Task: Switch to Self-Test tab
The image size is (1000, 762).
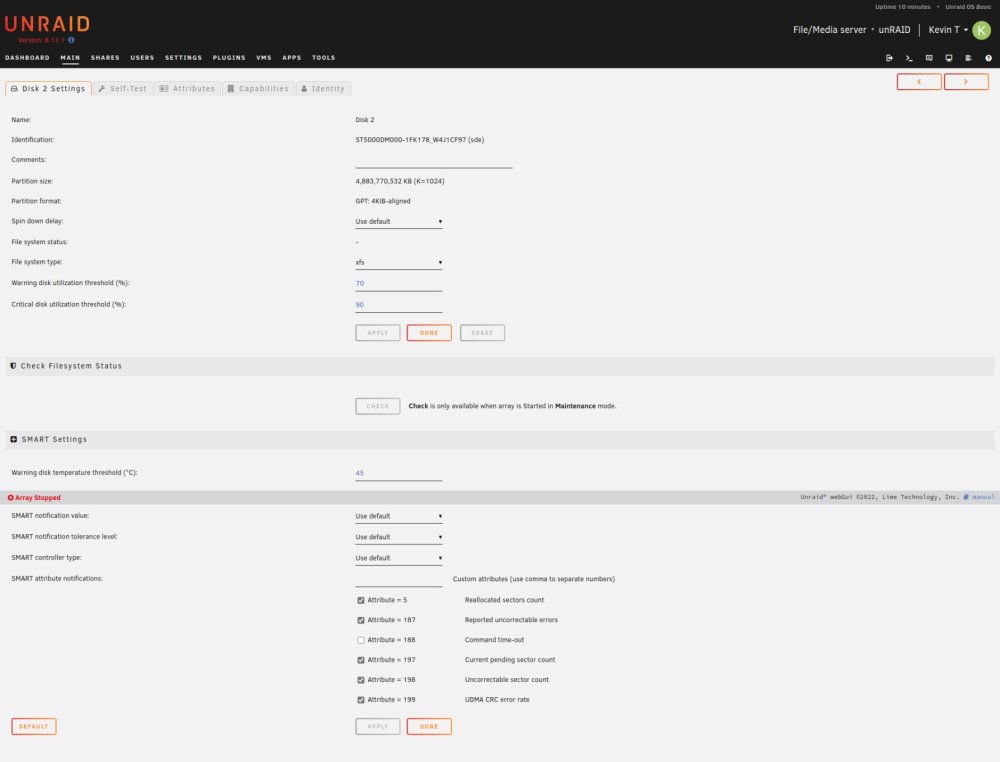Action: (123, 89)
